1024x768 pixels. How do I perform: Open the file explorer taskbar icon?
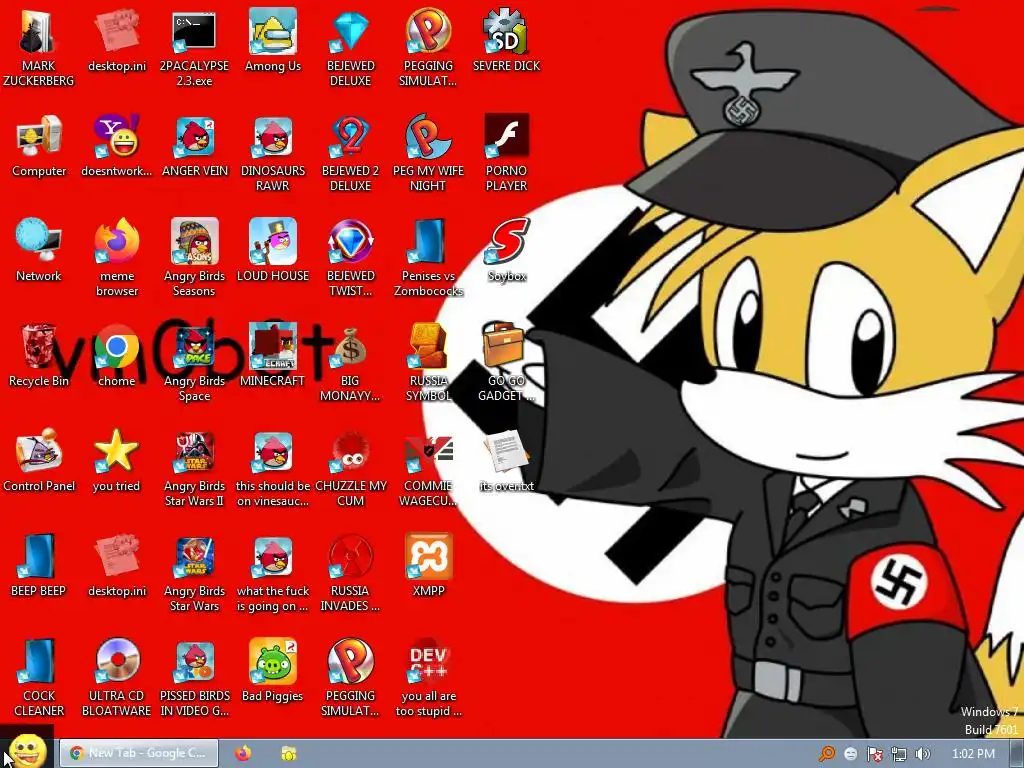tap(289, 754)
